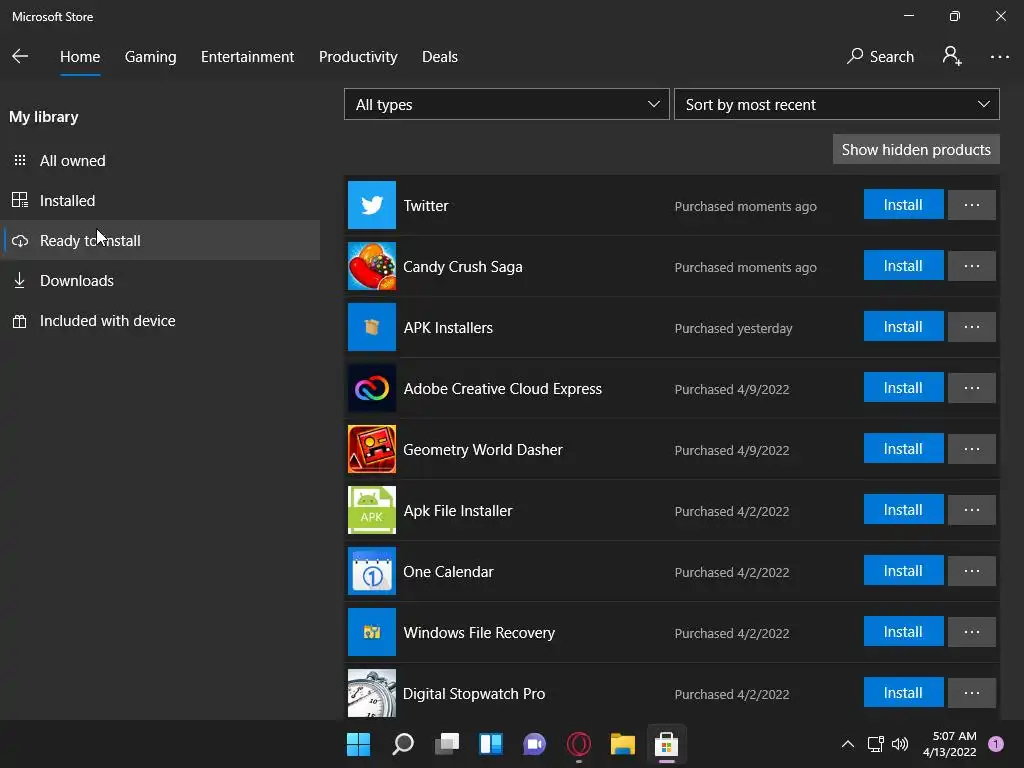Click the Apk File Installer icon
This screenshot has width=1024, height=768.
[x=372, y=510]
